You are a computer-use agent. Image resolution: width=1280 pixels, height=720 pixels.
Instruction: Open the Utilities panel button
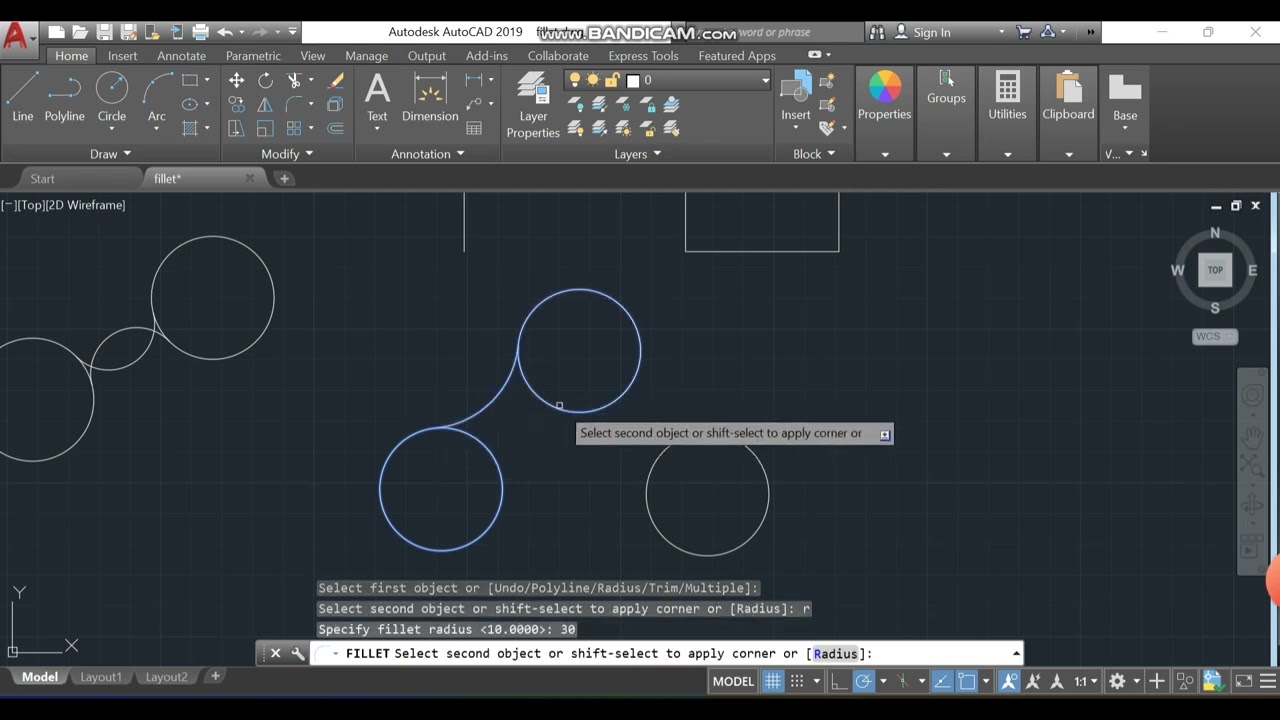(1007, 96)
